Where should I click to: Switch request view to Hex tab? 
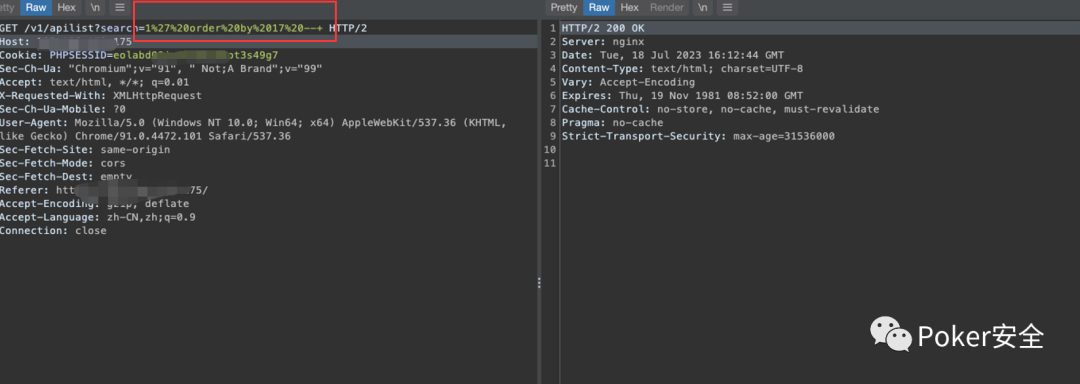(67, 8)
